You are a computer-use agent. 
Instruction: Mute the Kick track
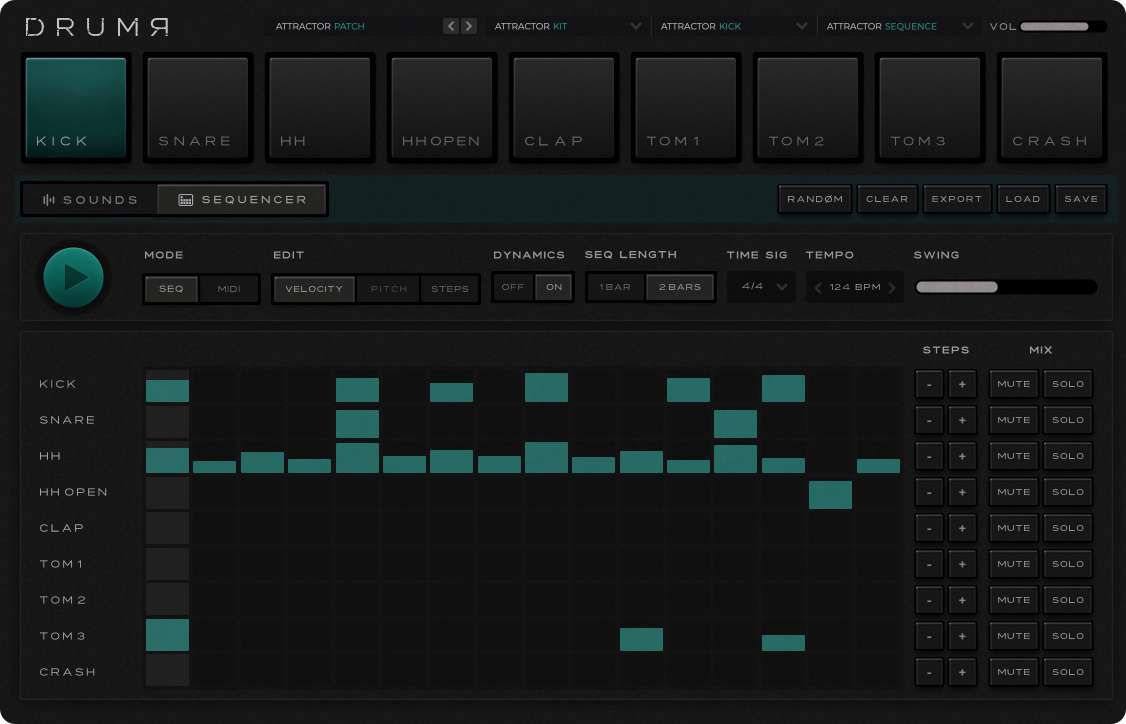pyautogui.click(x=1014, y=384)
